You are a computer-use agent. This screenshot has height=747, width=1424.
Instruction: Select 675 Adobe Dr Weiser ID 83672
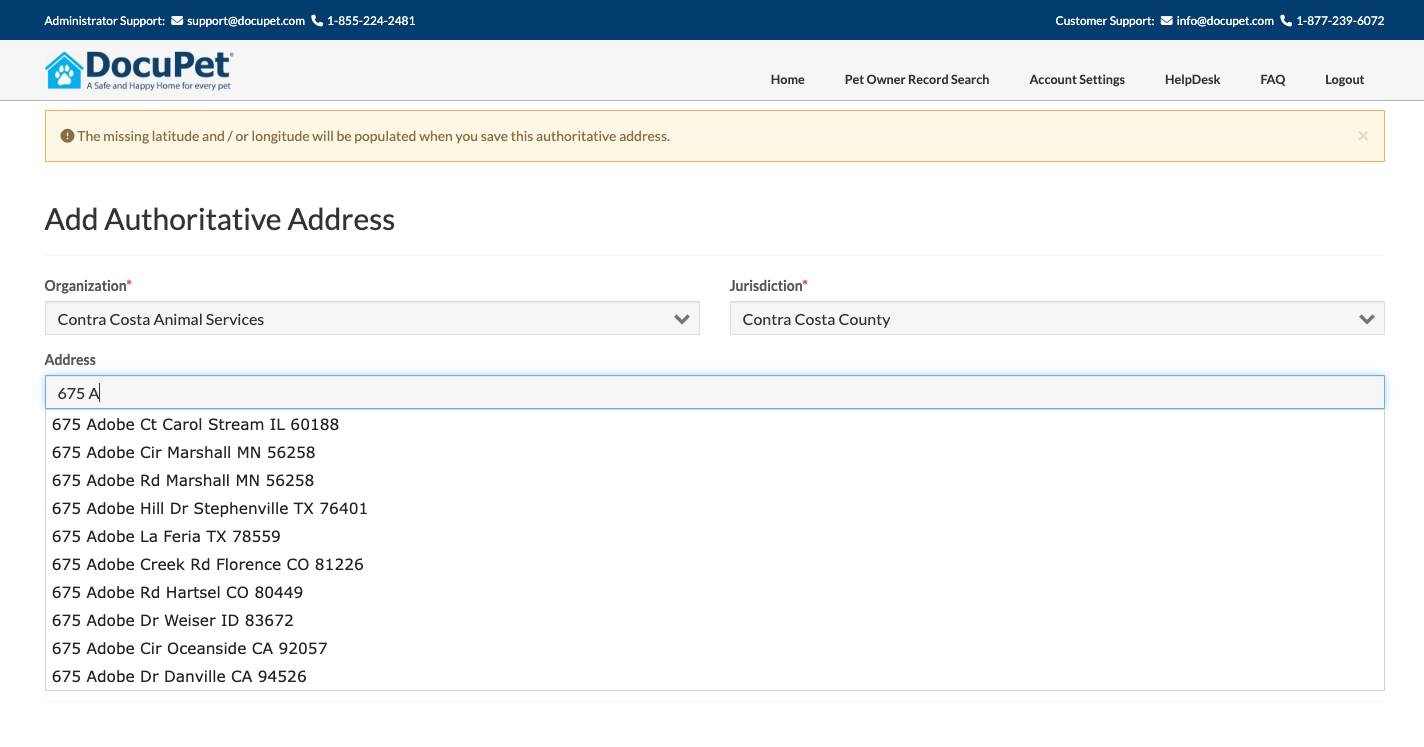click(x=715, y=620)
